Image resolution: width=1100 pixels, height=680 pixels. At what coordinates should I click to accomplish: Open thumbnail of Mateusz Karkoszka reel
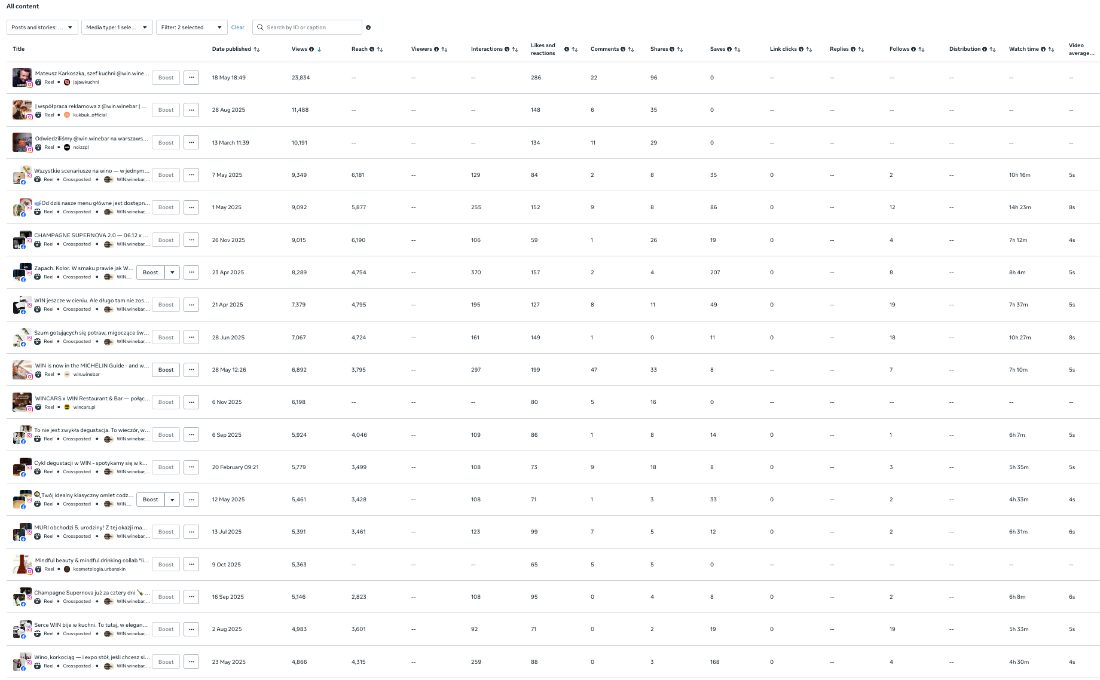pos(22,77)
